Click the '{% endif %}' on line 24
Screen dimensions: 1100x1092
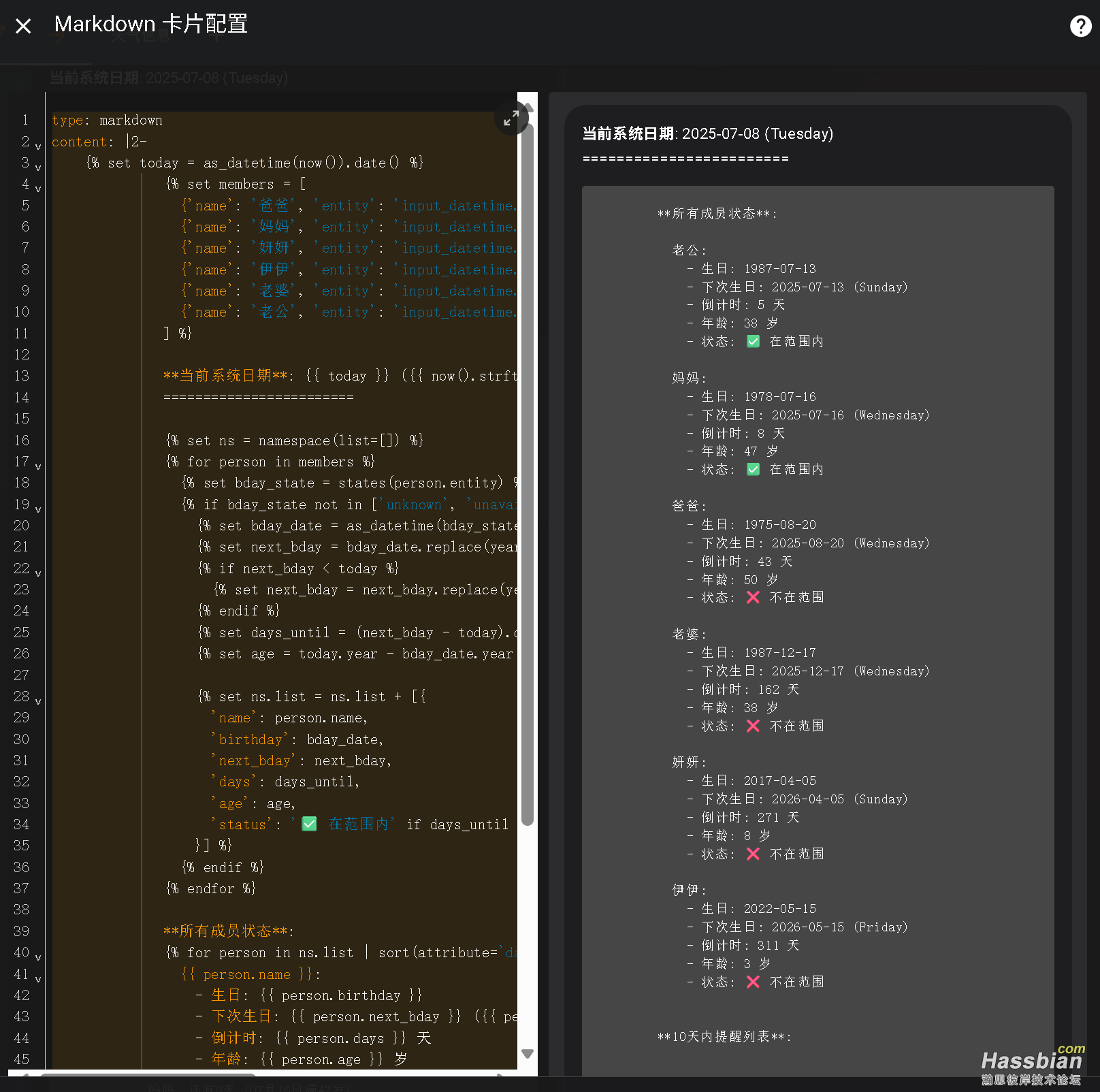[238, 611]
